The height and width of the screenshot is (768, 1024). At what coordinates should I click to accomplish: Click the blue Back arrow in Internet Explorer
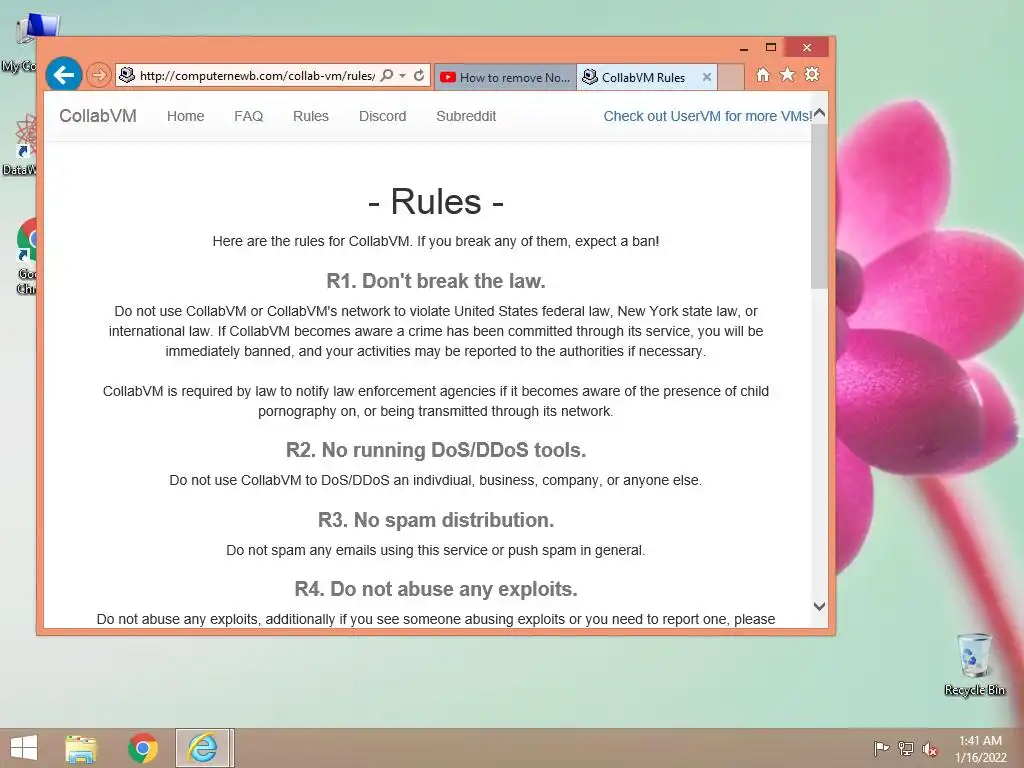[x=64, y=75]
